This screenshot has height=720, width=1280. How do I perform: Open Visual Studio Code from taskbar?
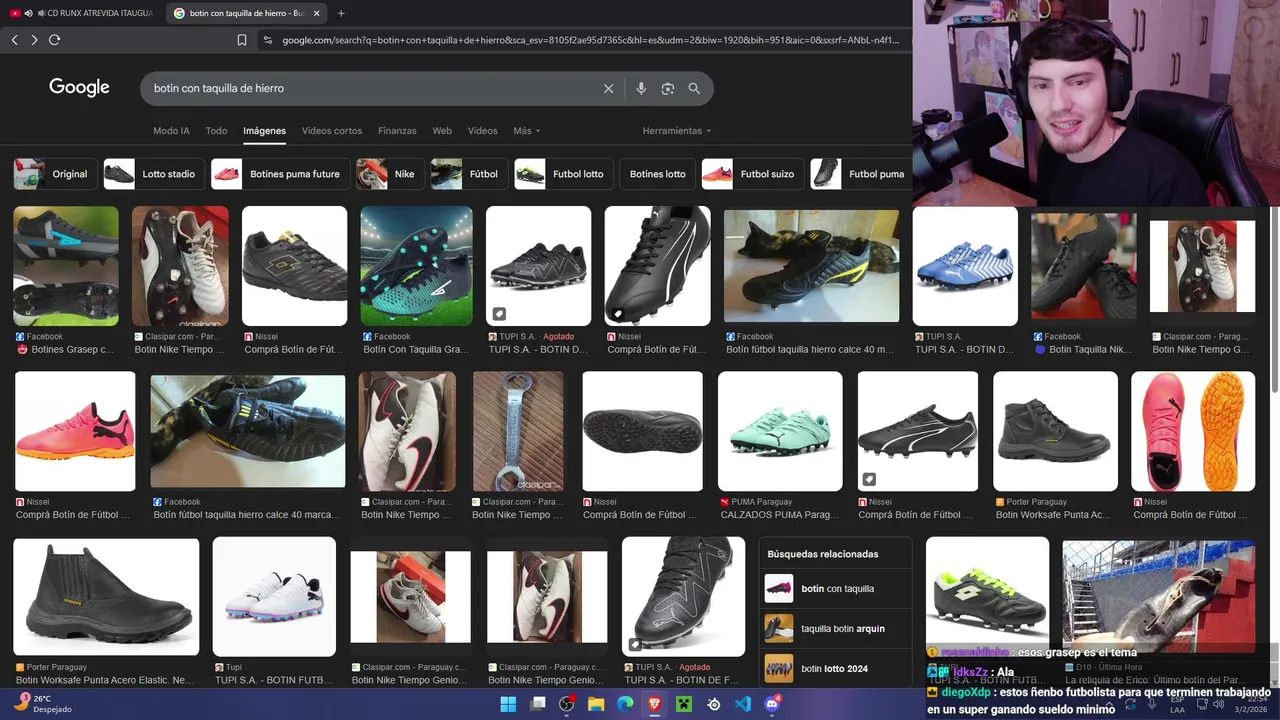click(743, 704)
